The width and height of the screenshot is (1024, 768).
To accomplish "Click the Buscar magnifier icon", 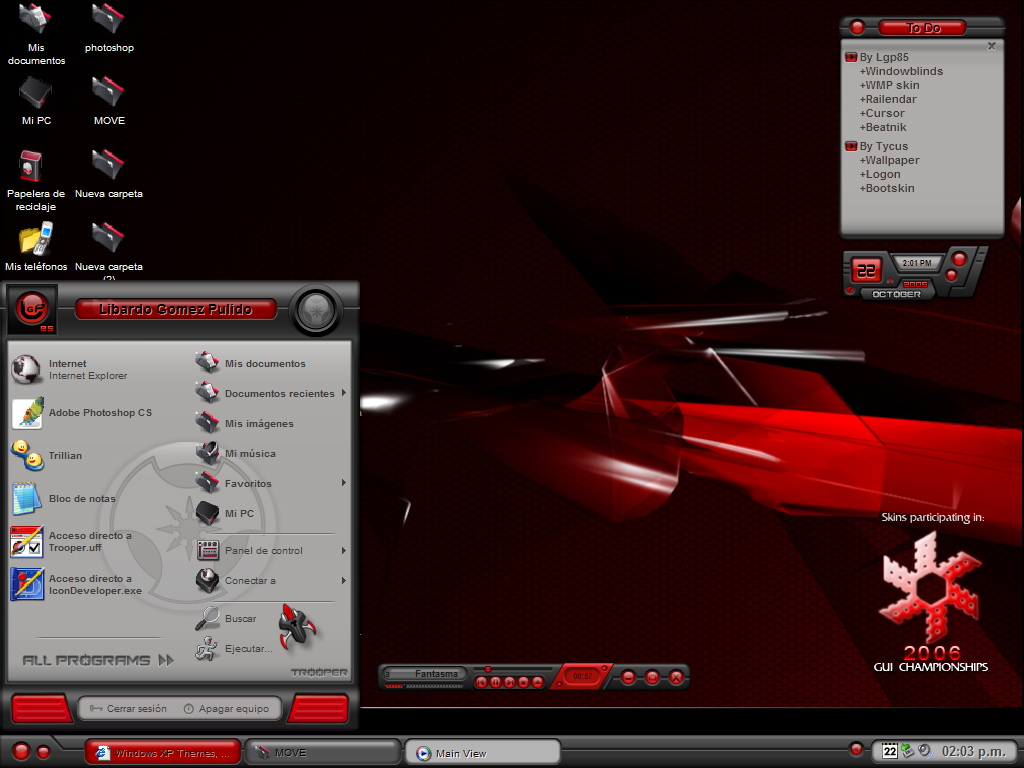I will [x=207, y=618].
